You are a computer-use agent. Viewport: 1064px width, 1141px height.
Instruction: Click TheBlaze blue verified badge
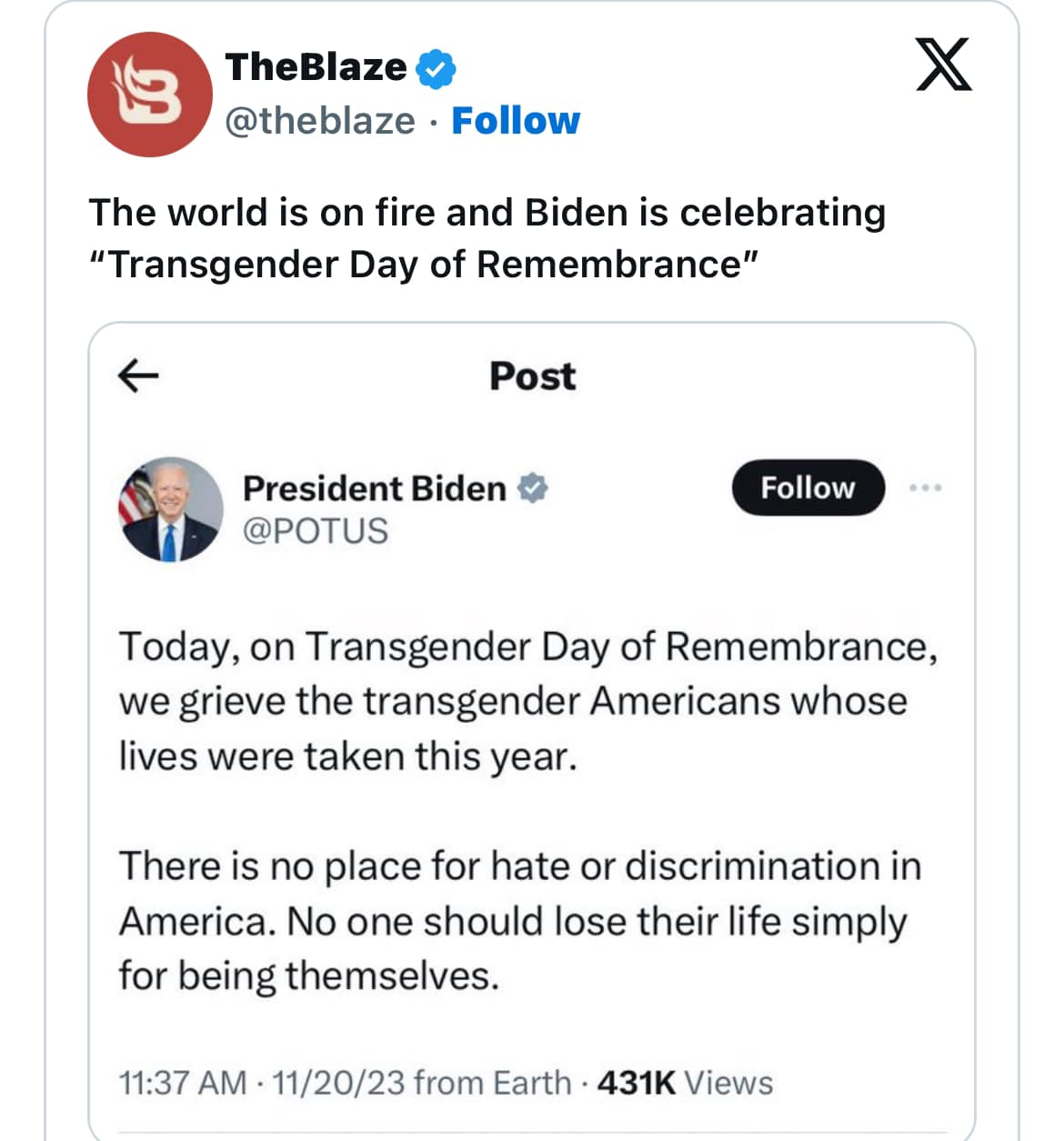coord(436,69)
